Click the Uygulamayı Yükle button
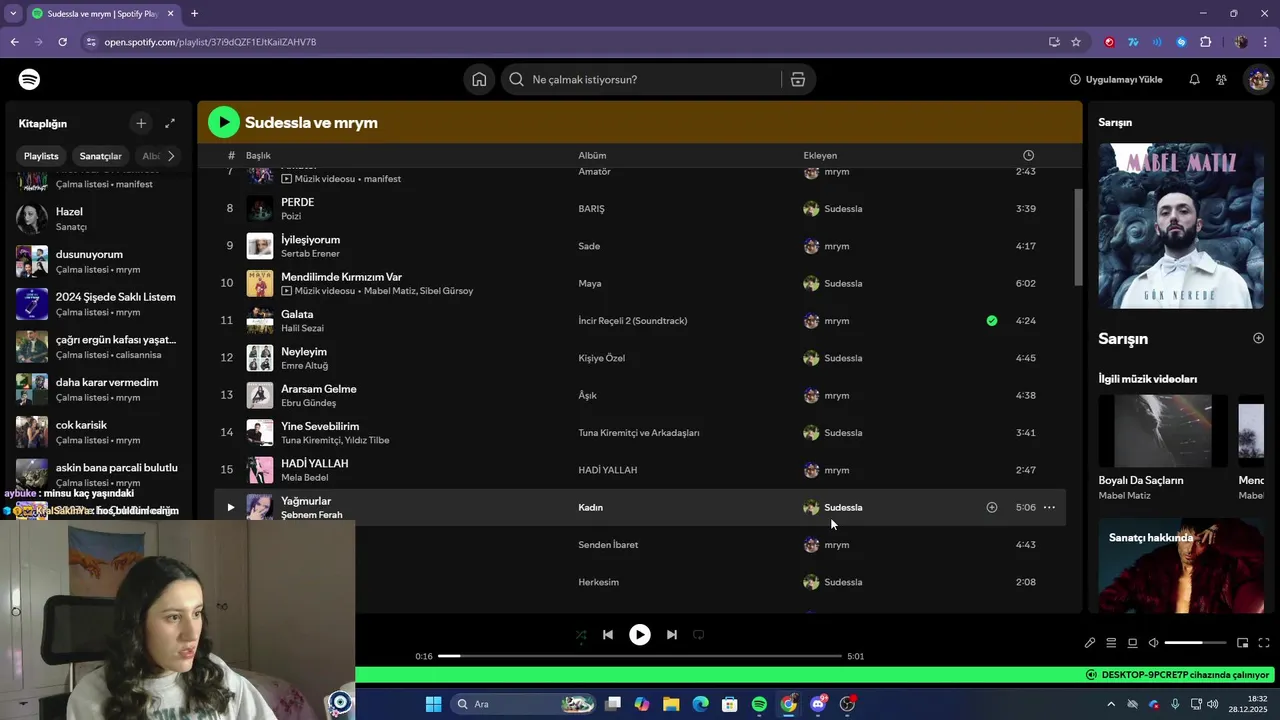Viewport: 1280px width, 720px height. [x=1116, y=79]
